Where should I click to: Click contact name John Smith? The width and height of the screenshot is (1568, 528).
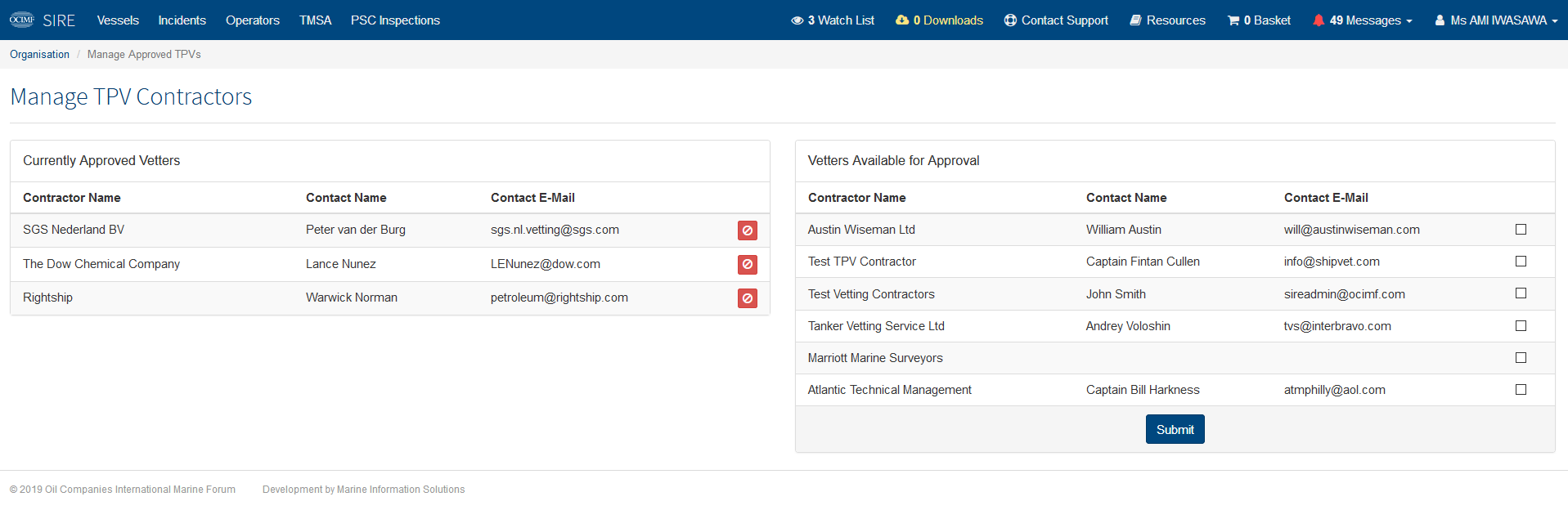1116,294
